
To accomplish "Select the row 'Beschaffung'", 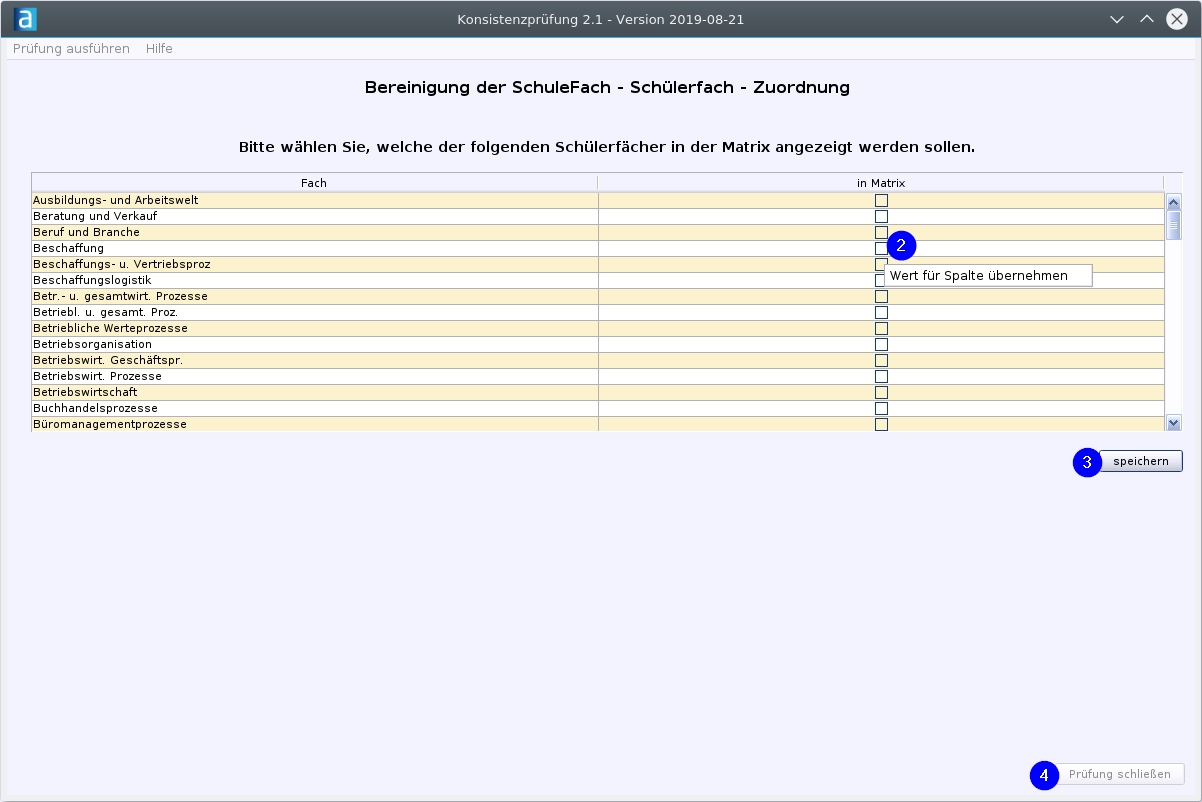I will pos(598,248).
